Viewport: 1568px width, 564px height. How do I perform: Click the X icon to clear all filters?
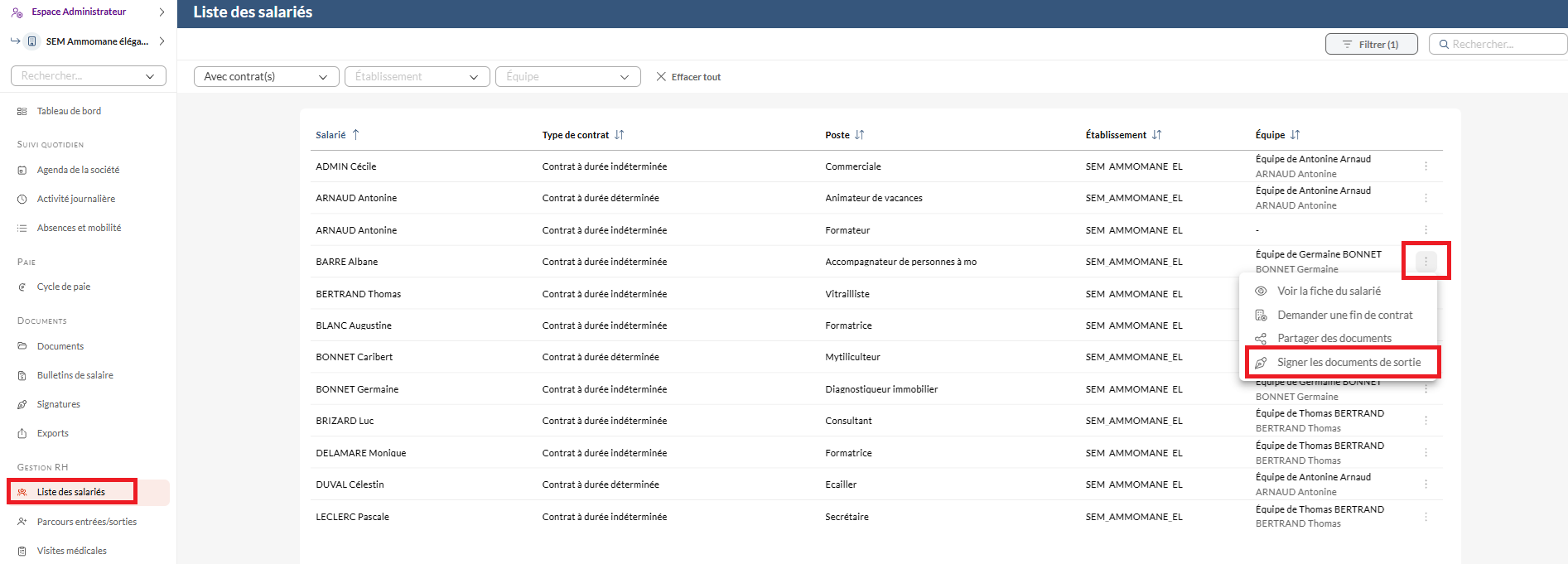click(661, 77)
